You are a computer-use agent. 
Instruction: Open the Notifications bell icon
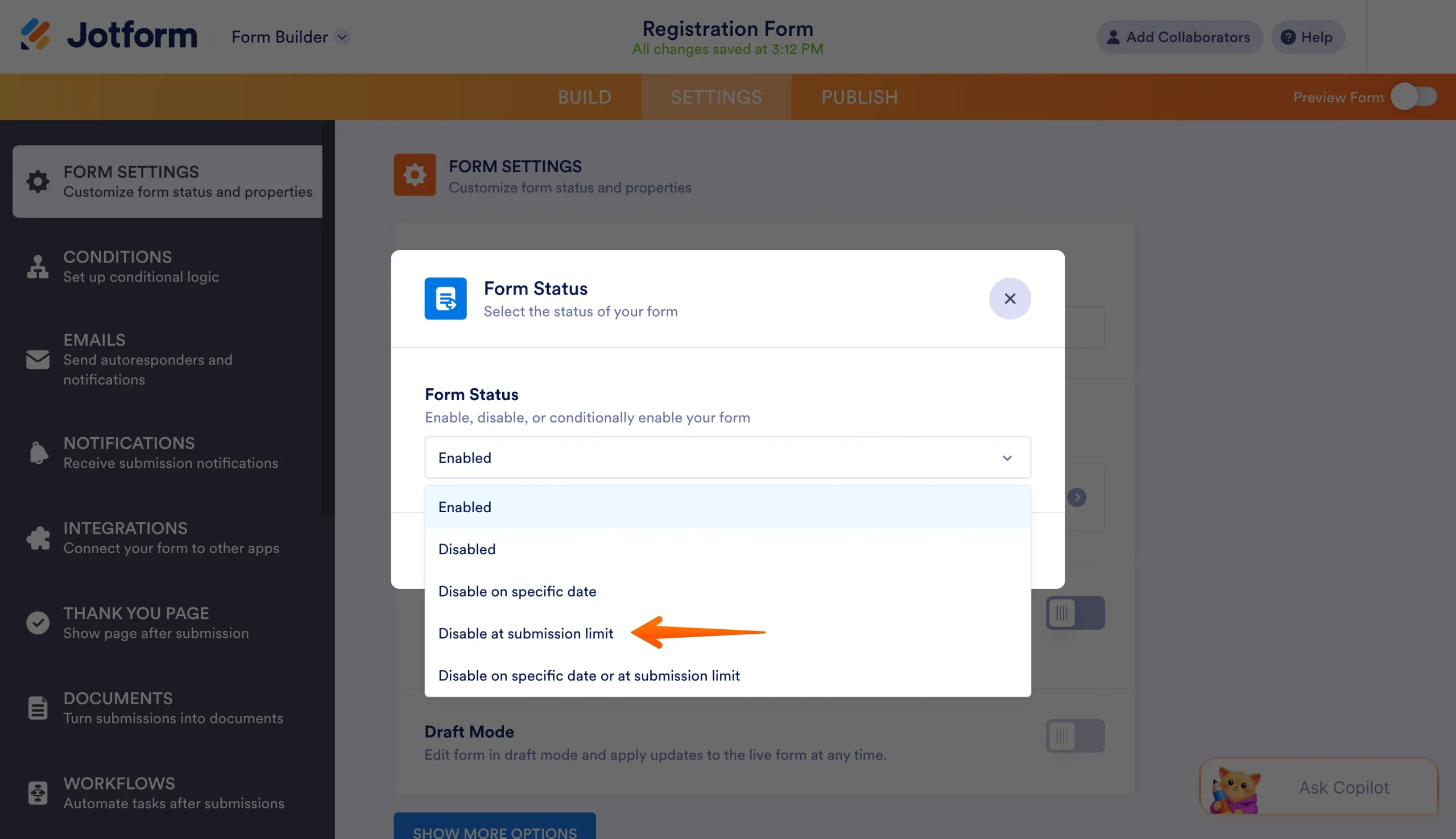(x=38, y=453)
